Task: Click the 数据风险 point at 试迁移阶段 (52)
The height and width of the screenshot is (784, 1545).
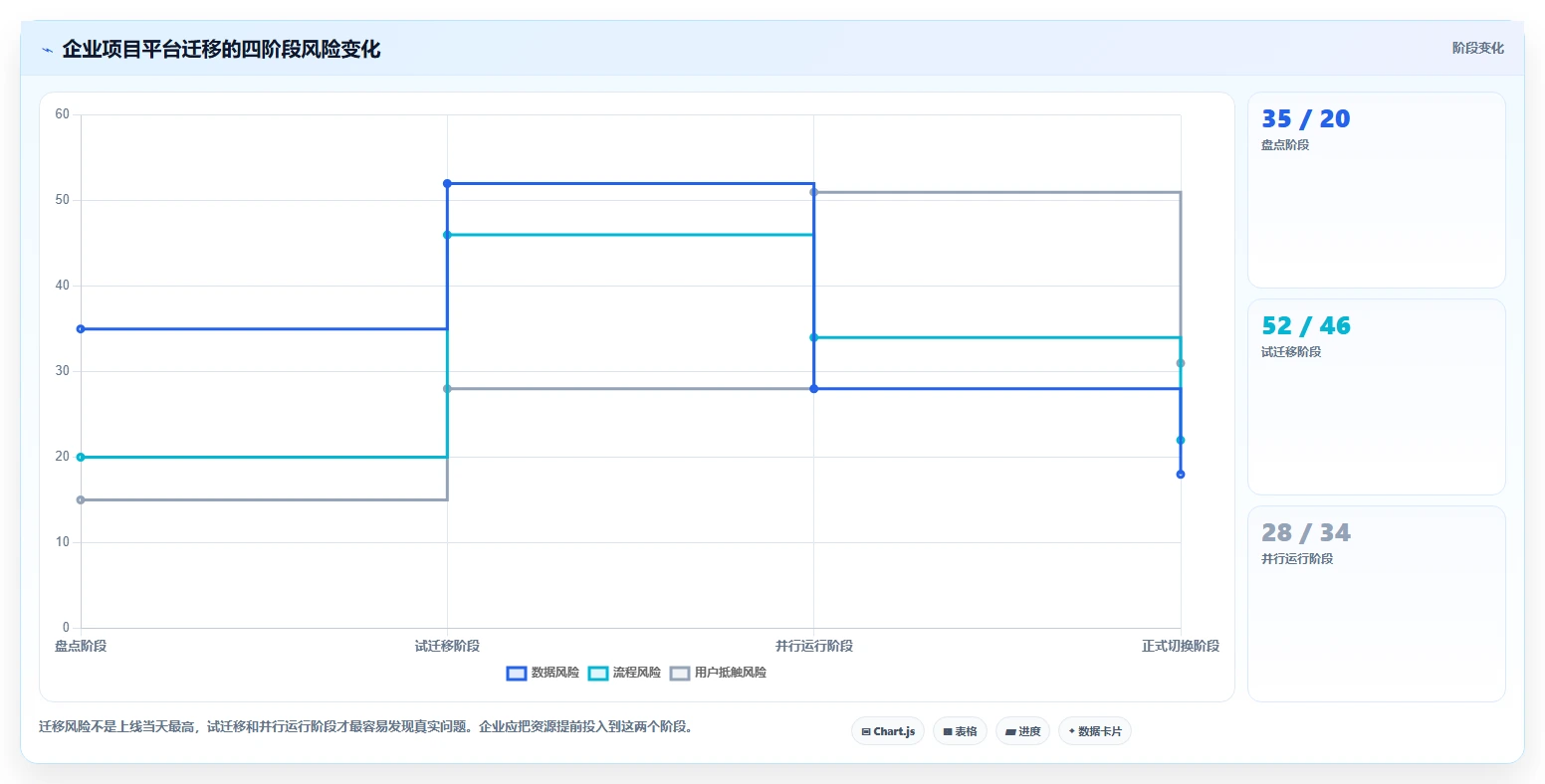Action: (x=447, y=184)
